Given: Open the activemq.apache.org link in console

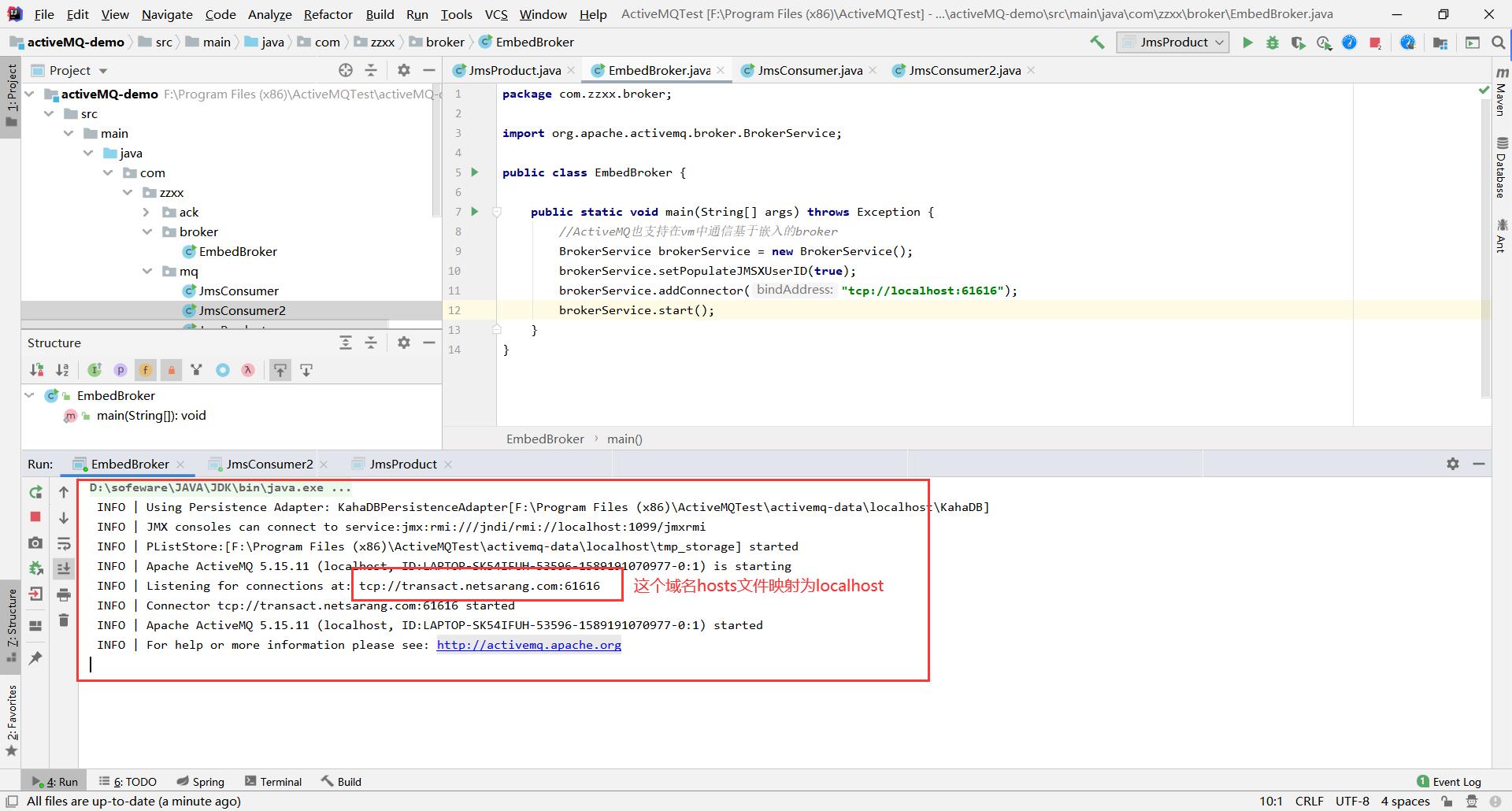Looking at the screenshot, I should [x=528, y=645].
